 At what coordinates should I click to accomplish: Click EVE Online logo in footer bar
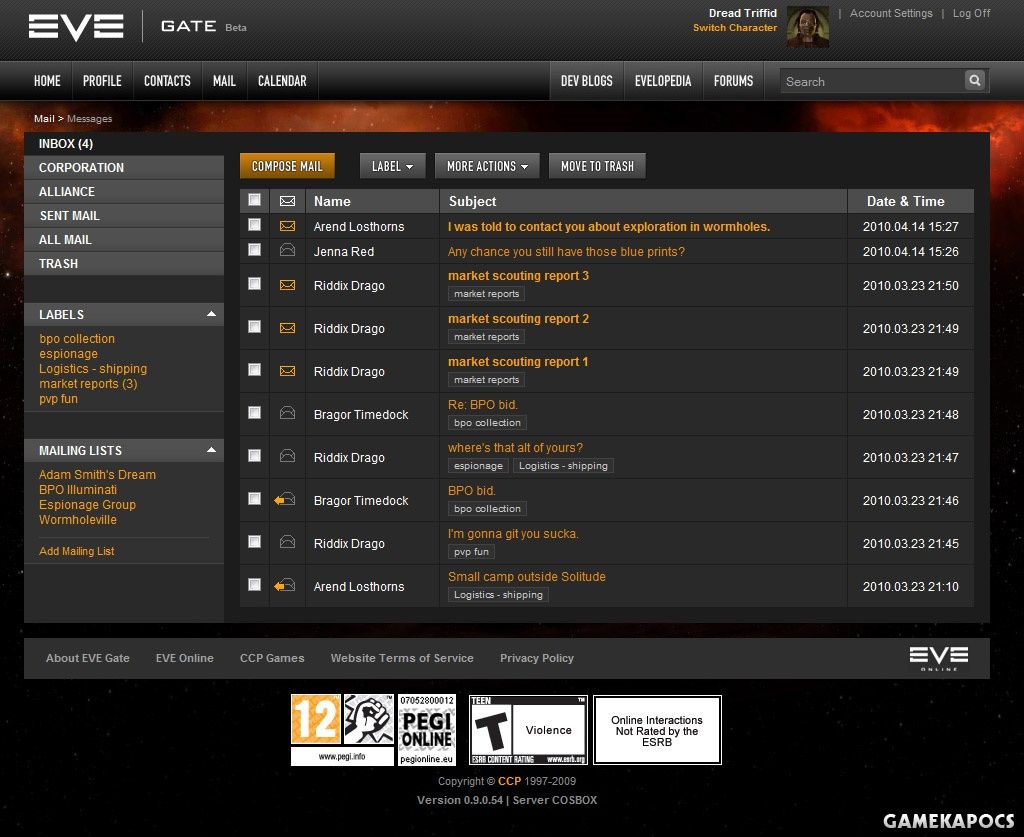click(939, 658)
